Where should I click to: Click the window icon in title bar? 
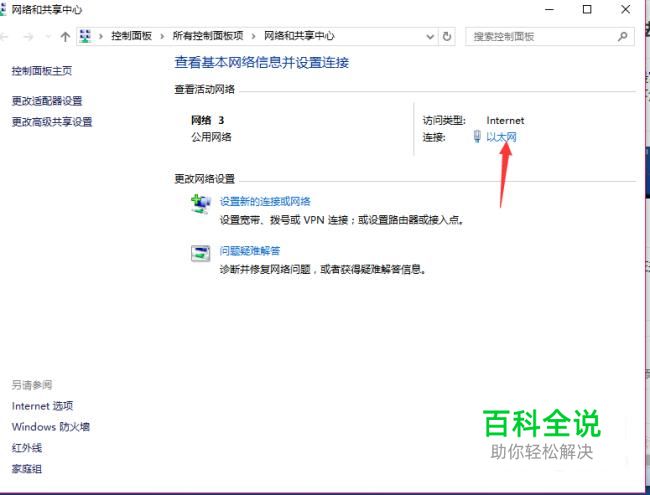coord(3,9)
